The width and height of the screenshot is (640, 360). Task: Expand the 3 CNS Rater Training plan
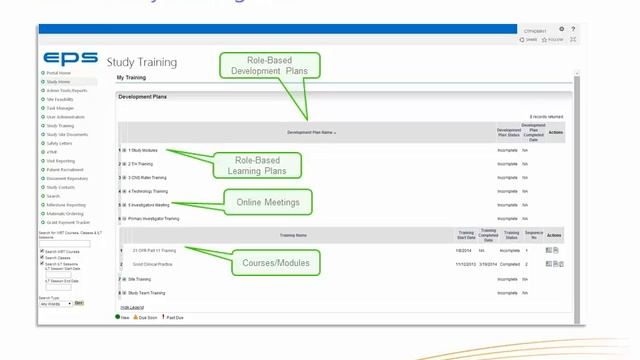[124, 178]
